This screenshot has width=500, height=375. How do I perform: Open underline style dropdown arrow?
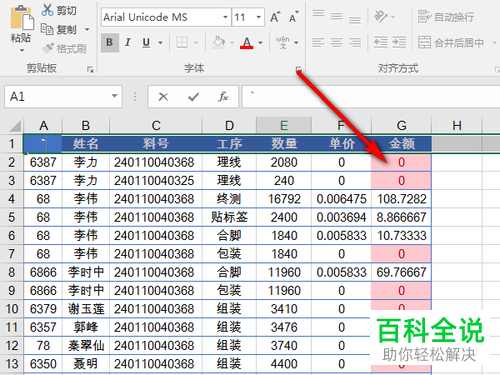pos(160,43)
